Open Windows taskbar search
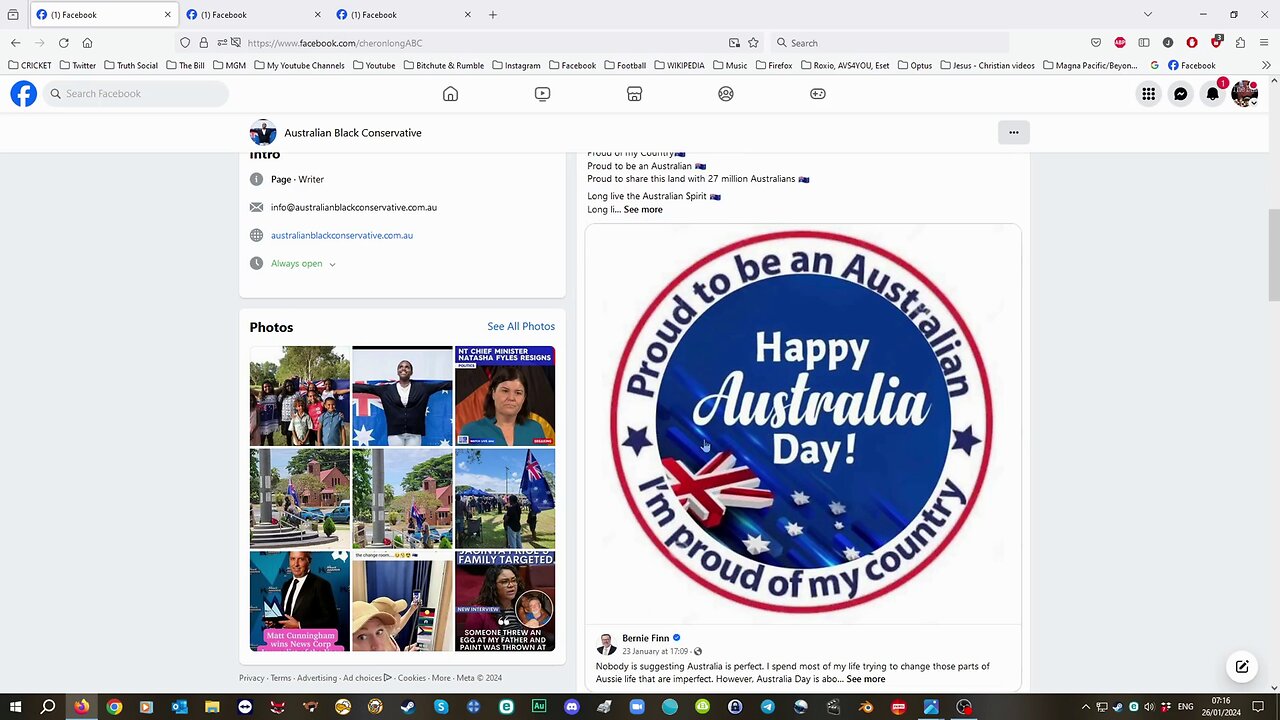Image resolution: width=1280 pixels, height=720 pixels. tap(48, 707)
